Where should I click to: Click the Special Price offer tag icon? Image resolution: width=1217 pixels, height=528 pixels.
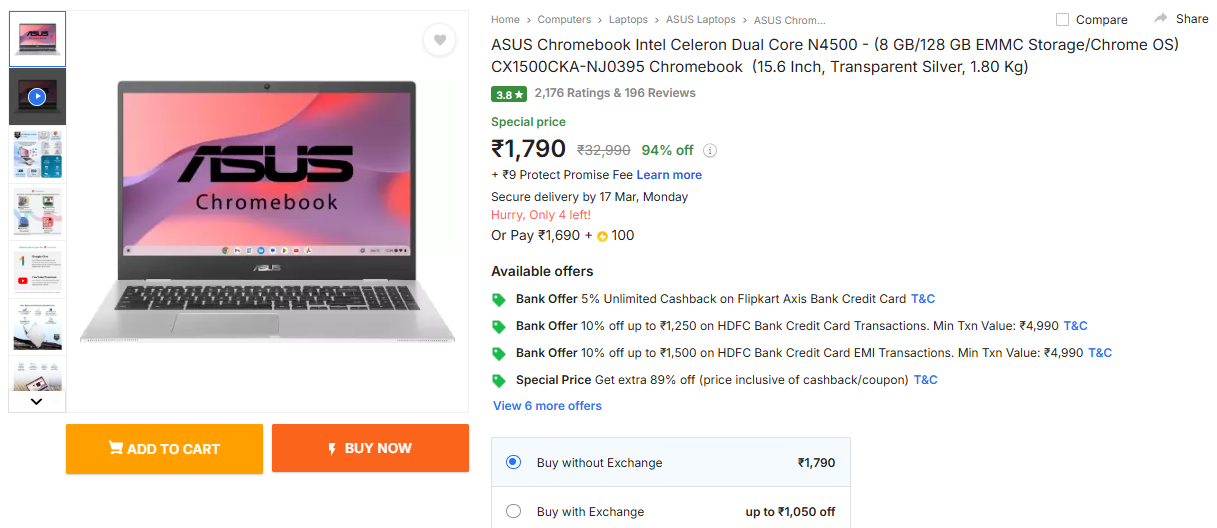tap(499, 380)
